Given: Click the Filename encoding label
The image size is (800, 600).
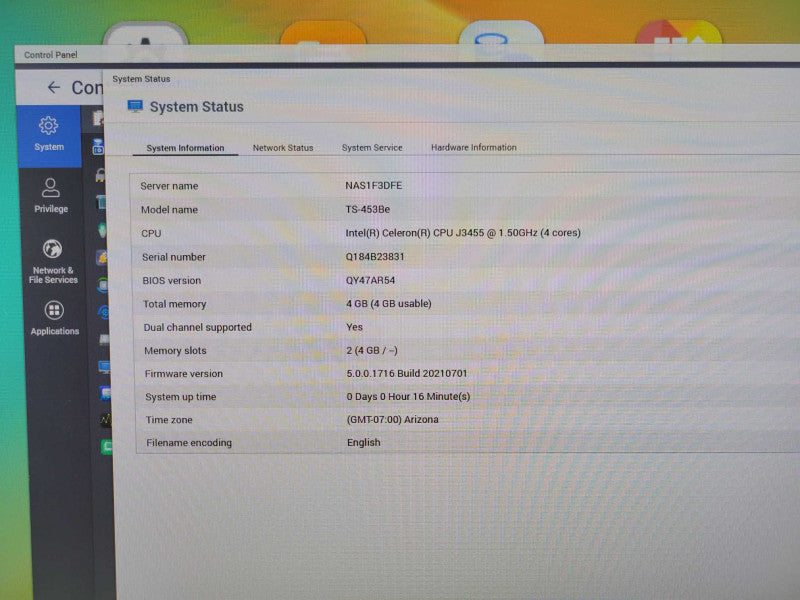Looking at the screenshot, I should (189, 443).
